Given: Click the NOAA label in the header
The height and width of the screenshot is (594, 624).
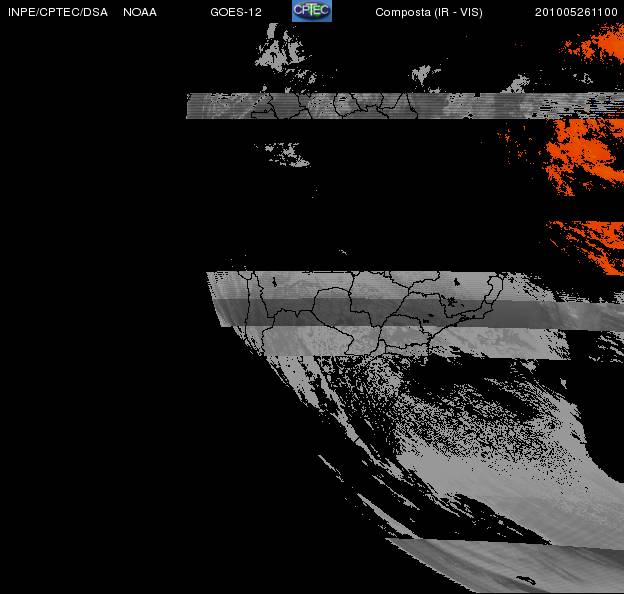Looking at the screenshot, I should coord(140,12).
